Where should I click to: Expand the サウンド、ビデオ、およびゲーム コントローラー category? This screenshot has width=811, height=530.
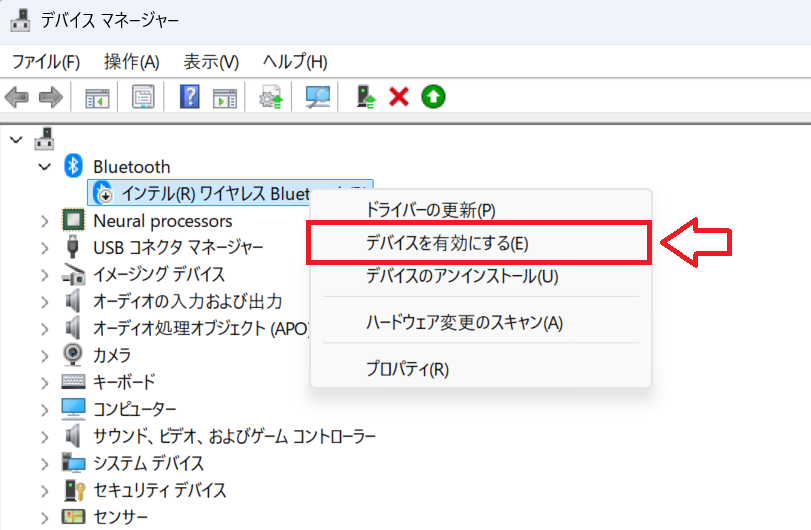(45, 437)
